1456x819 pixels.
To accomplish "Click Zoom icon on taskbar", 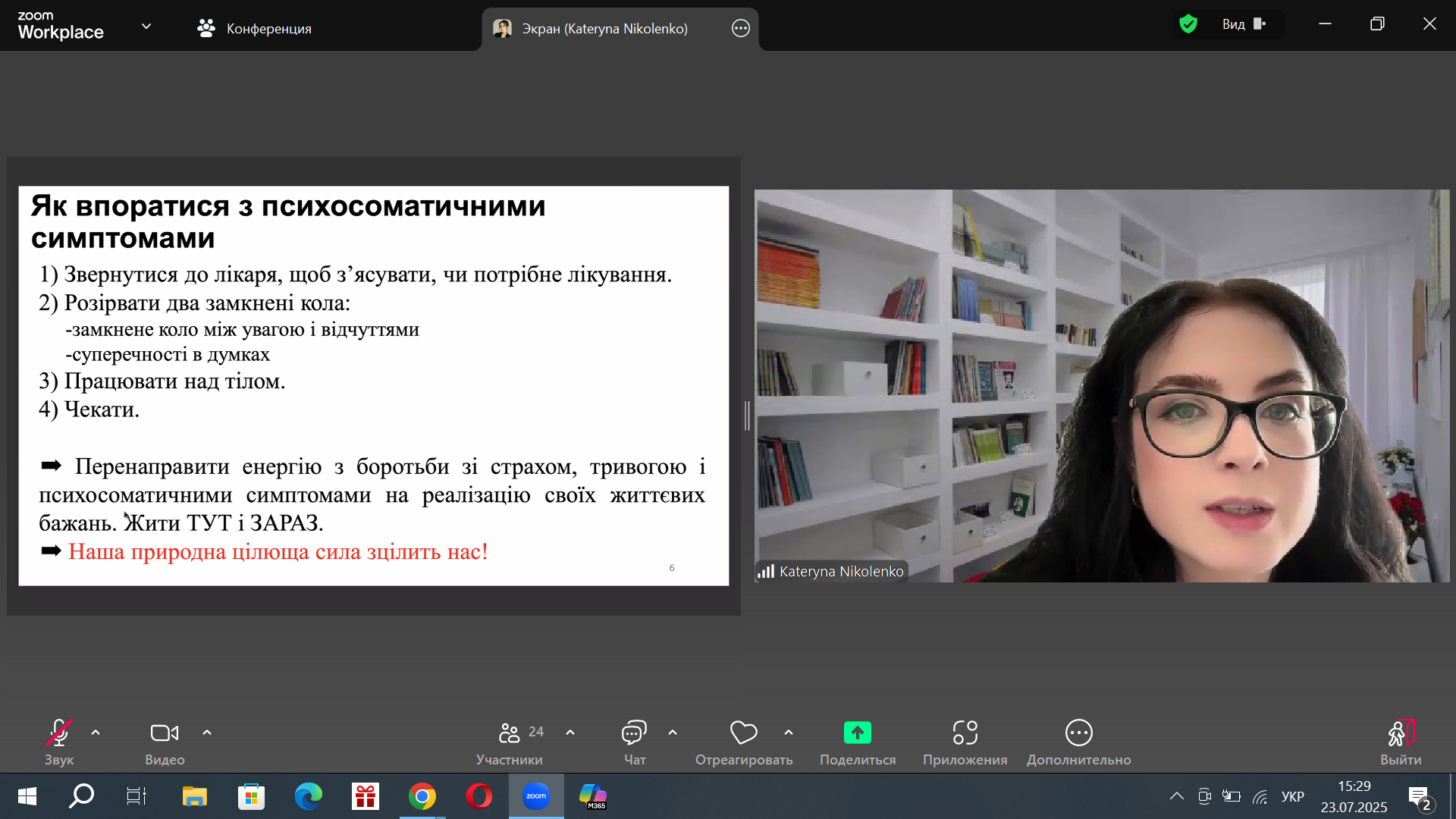I will point(536,796).
